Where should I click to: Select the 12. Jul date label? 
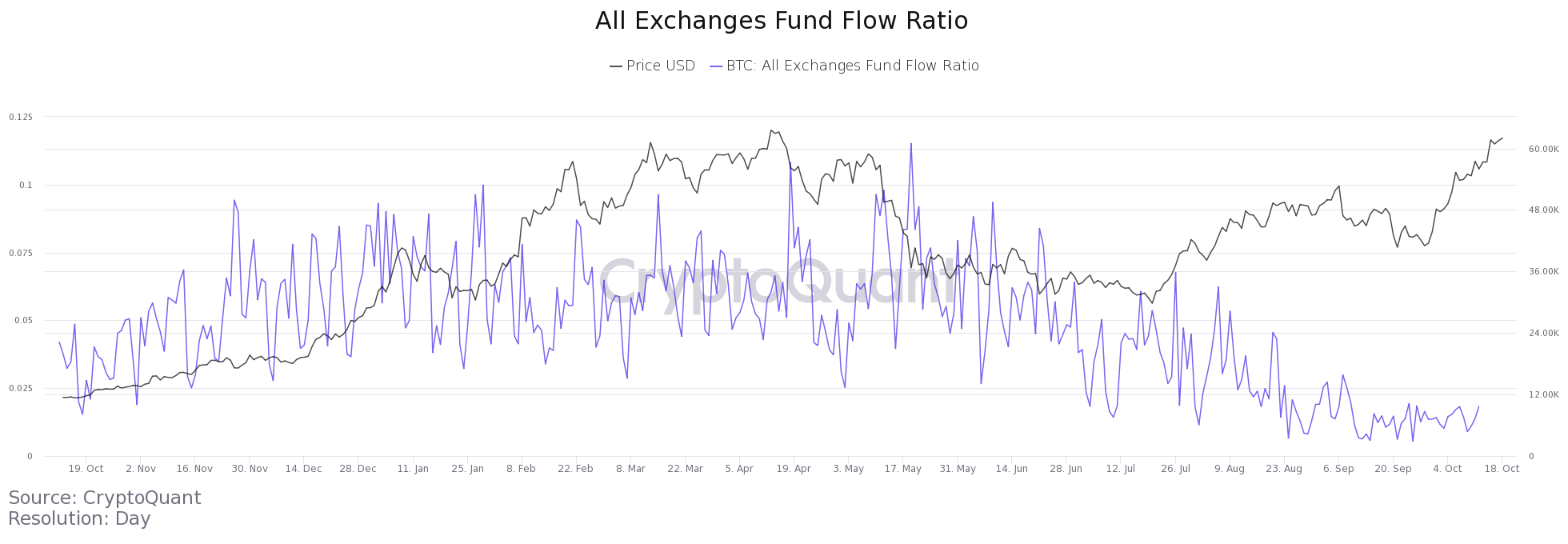tap(1121, 469)
